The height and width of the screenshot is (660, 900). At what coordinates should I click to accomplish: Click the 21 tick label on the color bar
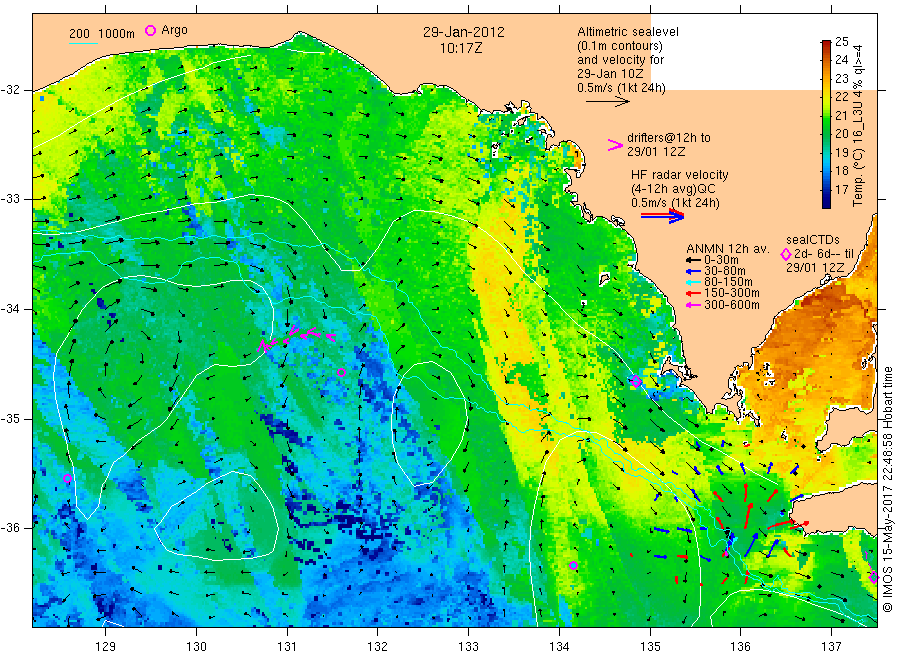(841, 115)
